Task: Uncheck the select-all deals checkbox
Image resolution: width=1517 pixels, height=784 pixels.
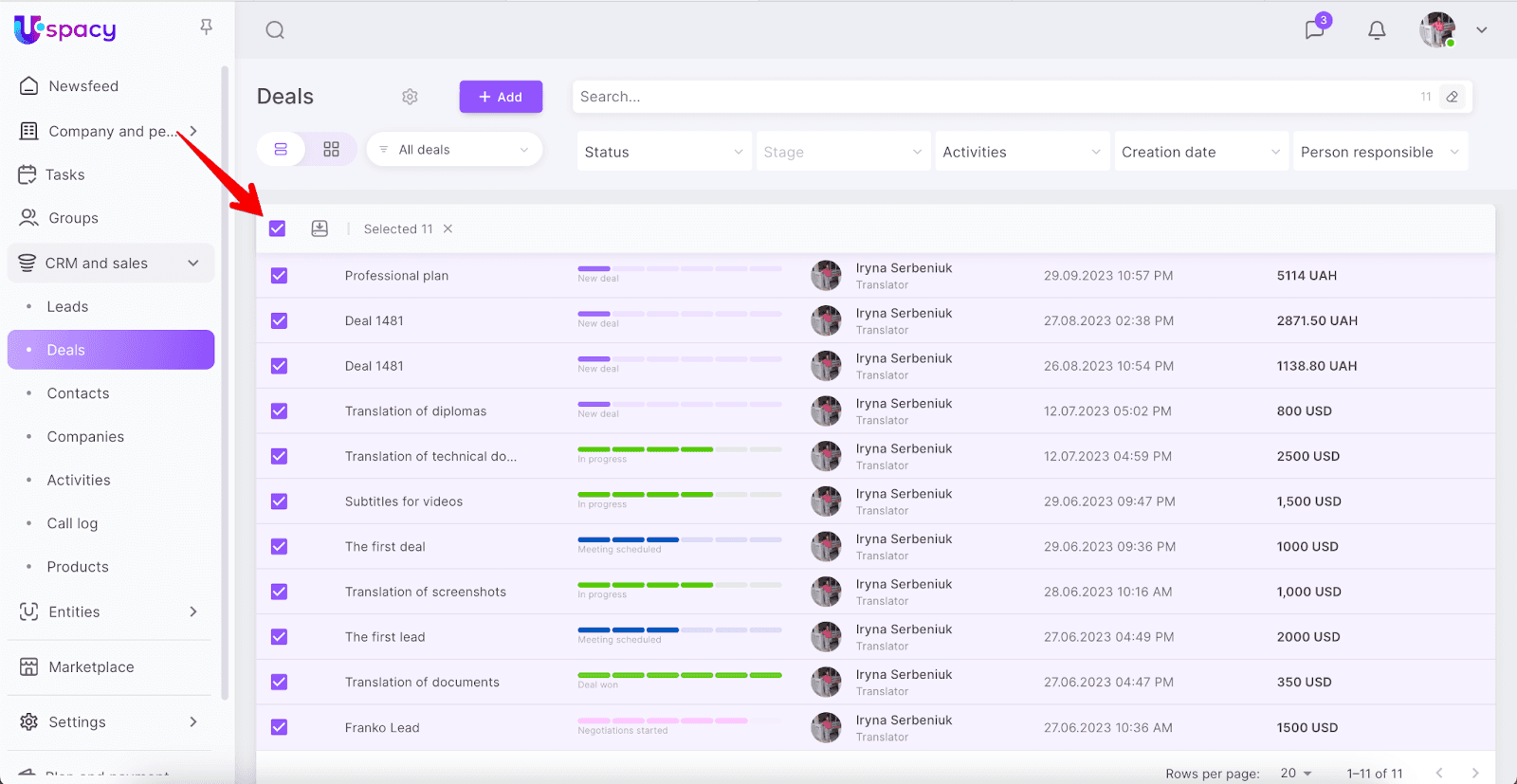Action: coord(278,228)
